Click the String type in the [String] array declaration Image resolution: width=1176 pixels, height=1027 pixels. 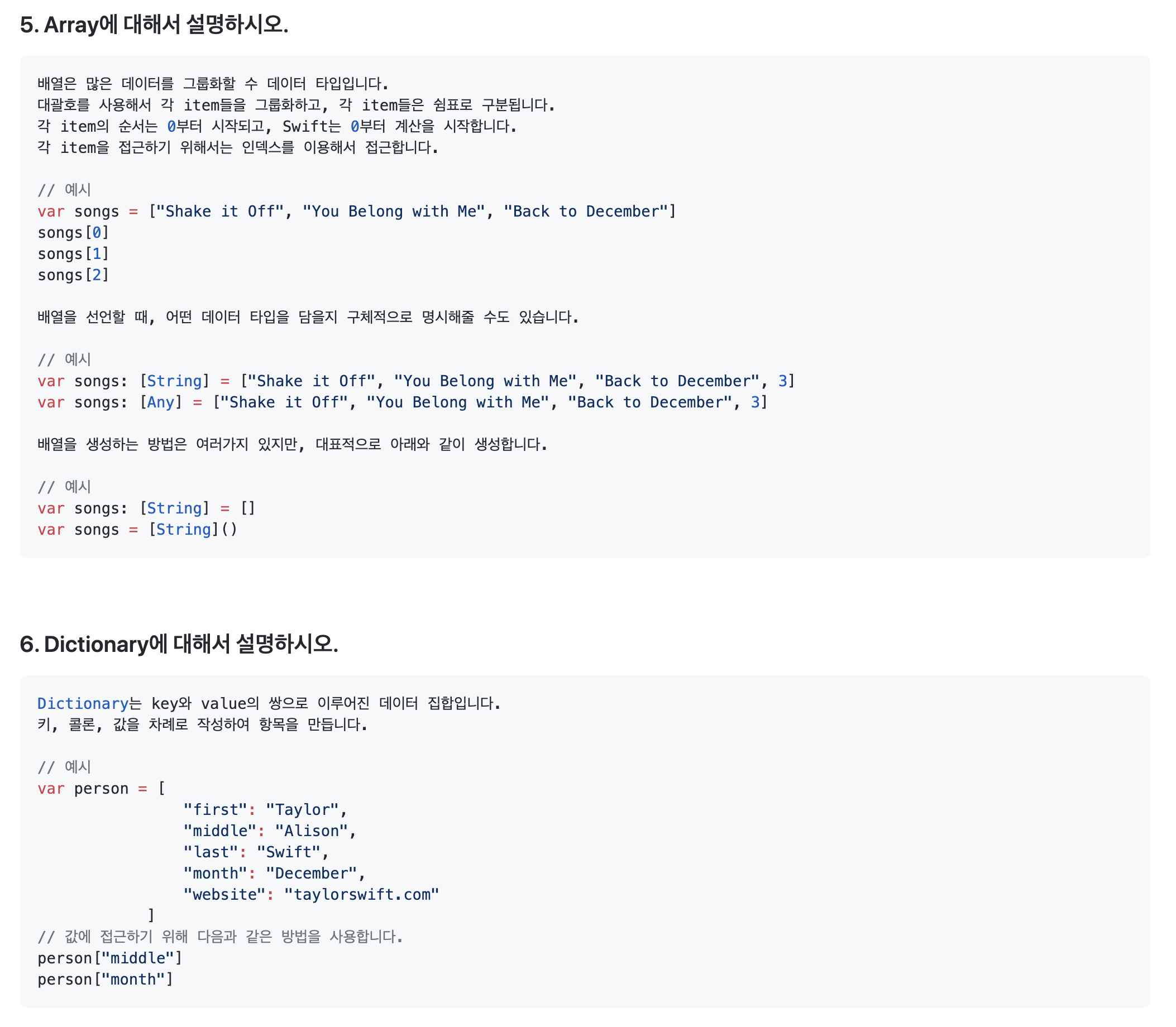[174, 381]
